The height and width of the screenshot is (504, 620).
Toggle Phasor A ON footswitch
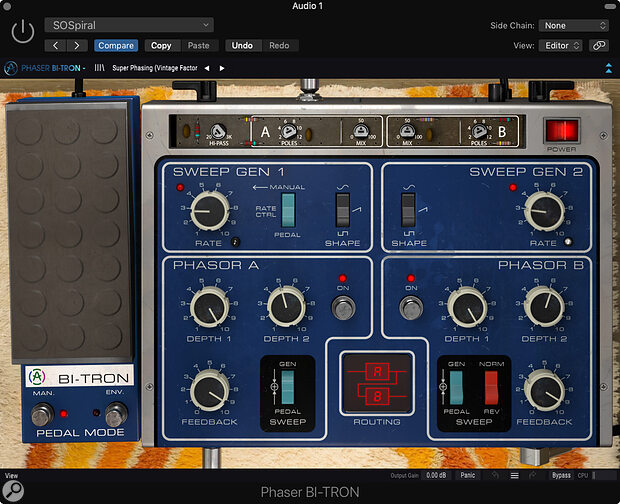(343, 308)
